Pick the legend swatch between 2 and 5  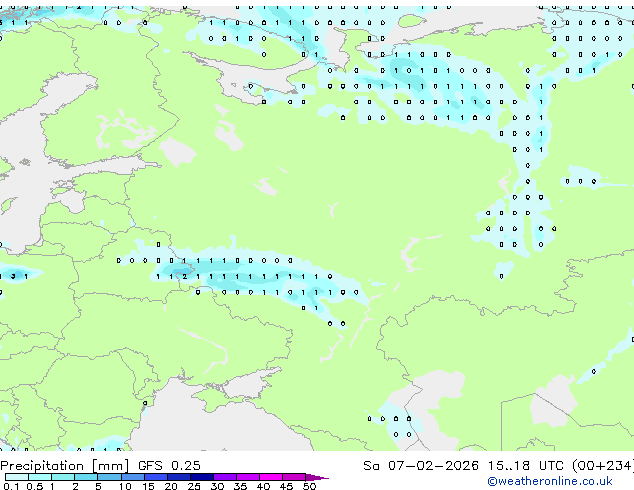tap(86, 477)
